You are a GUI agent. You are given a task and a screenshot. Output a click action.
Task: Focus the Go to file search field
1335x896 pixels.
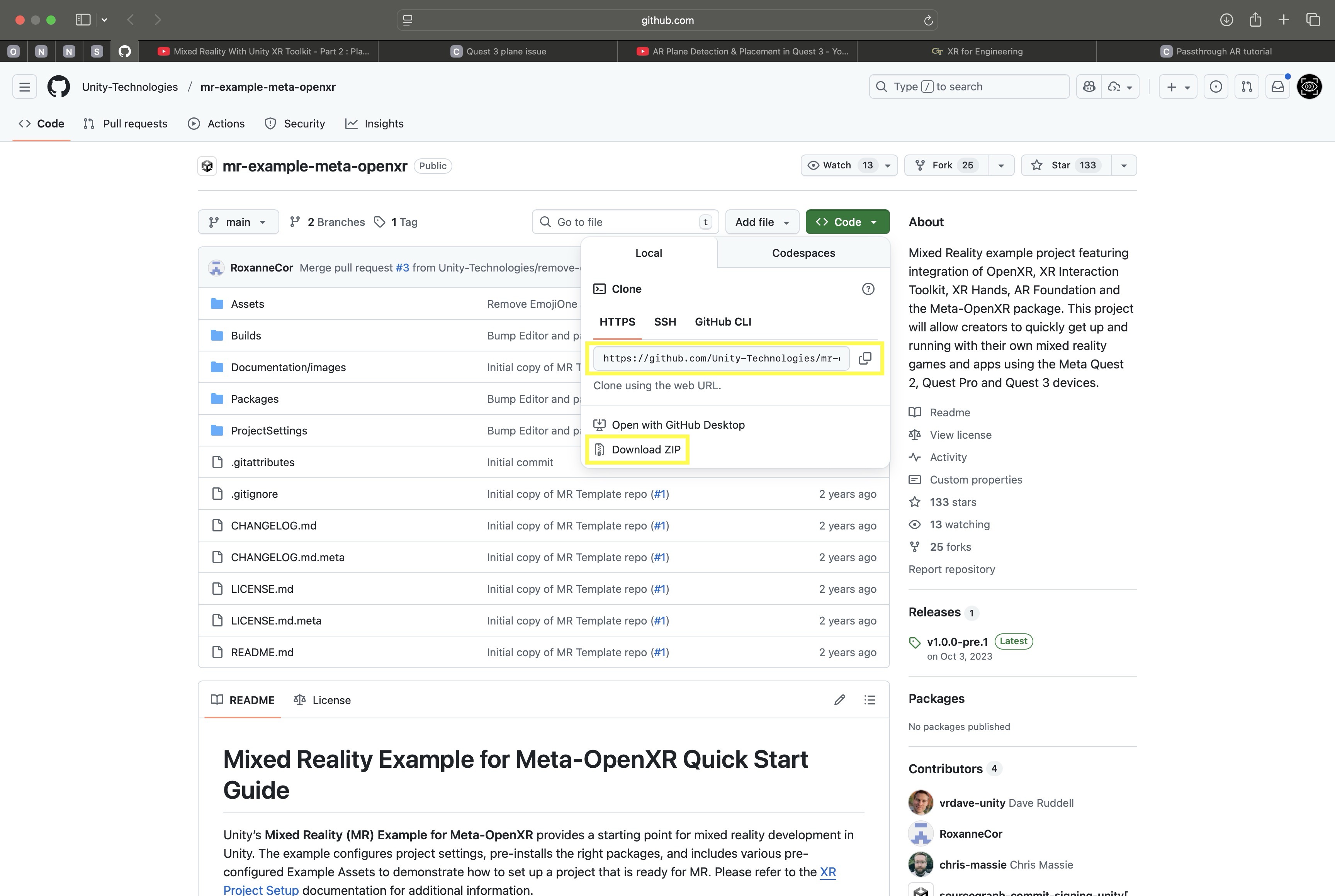pyautogui.click(x=624, y=222)
